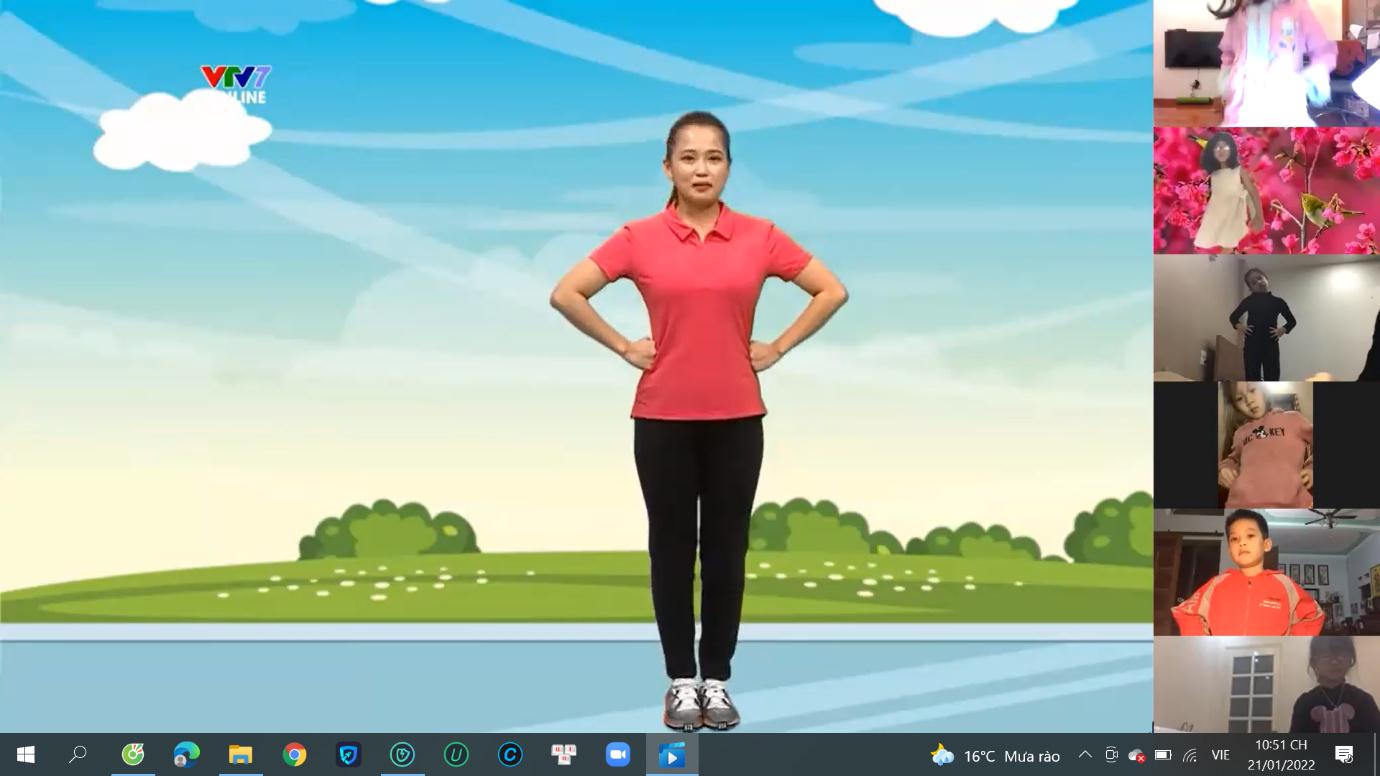Open the 16°C Mưa rào weather widget
1380x776 pixels.
point(995,756)
